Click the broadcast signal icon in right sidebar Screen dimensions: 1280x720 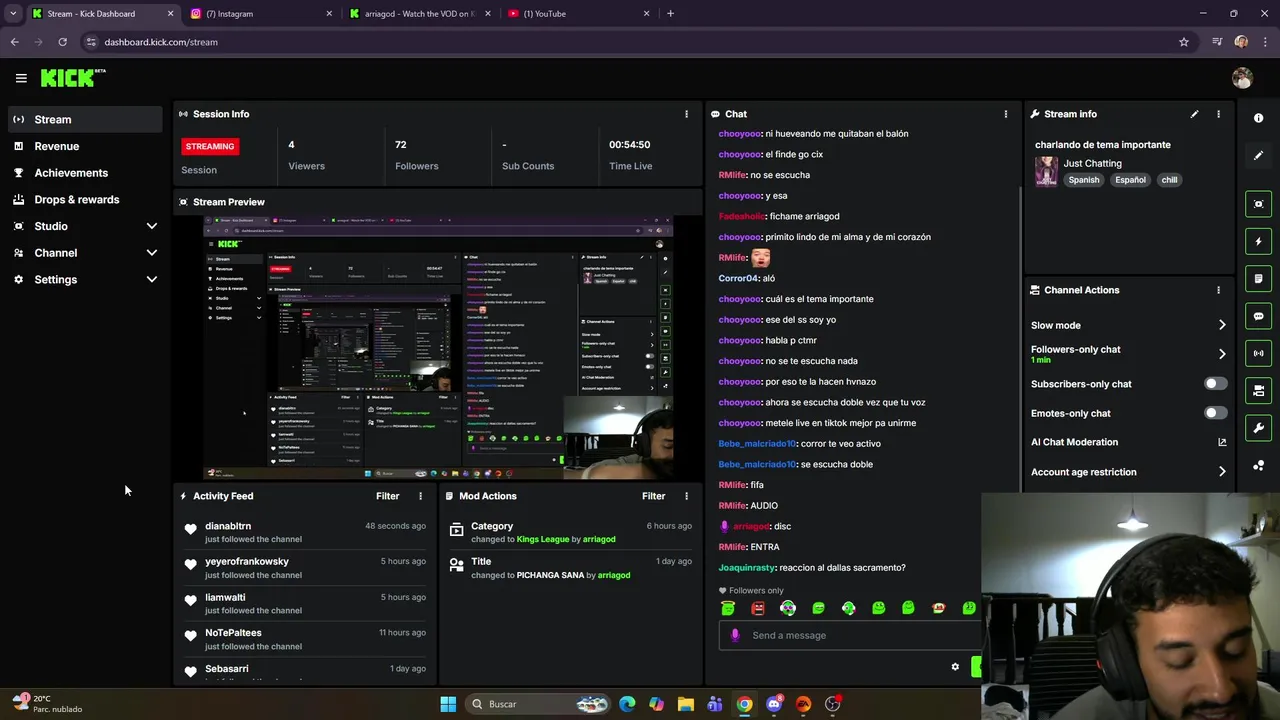[1258, 353]
